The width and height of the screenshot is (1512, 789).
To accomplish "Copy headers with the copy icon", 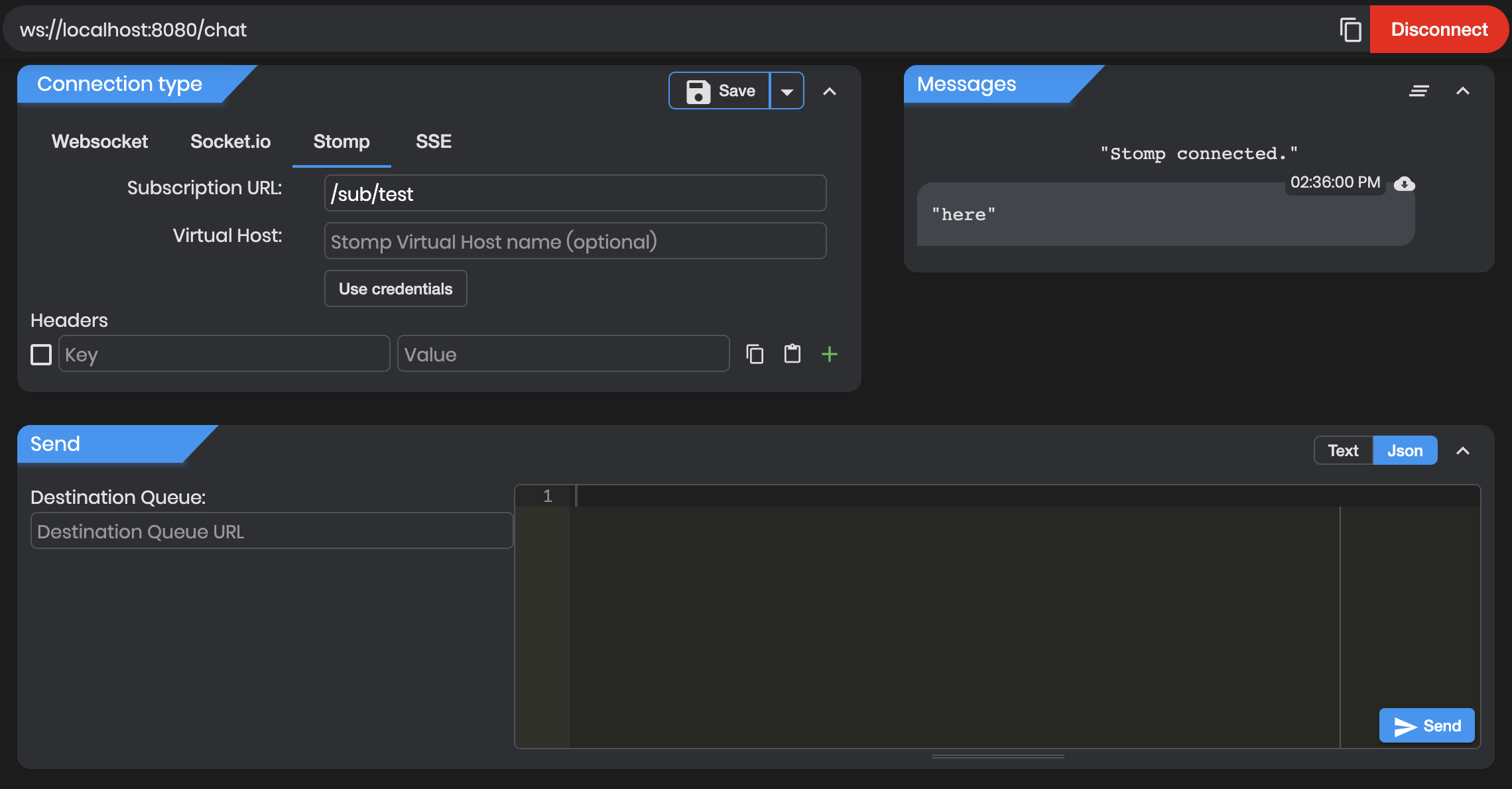I will click(x=755, y=354).
